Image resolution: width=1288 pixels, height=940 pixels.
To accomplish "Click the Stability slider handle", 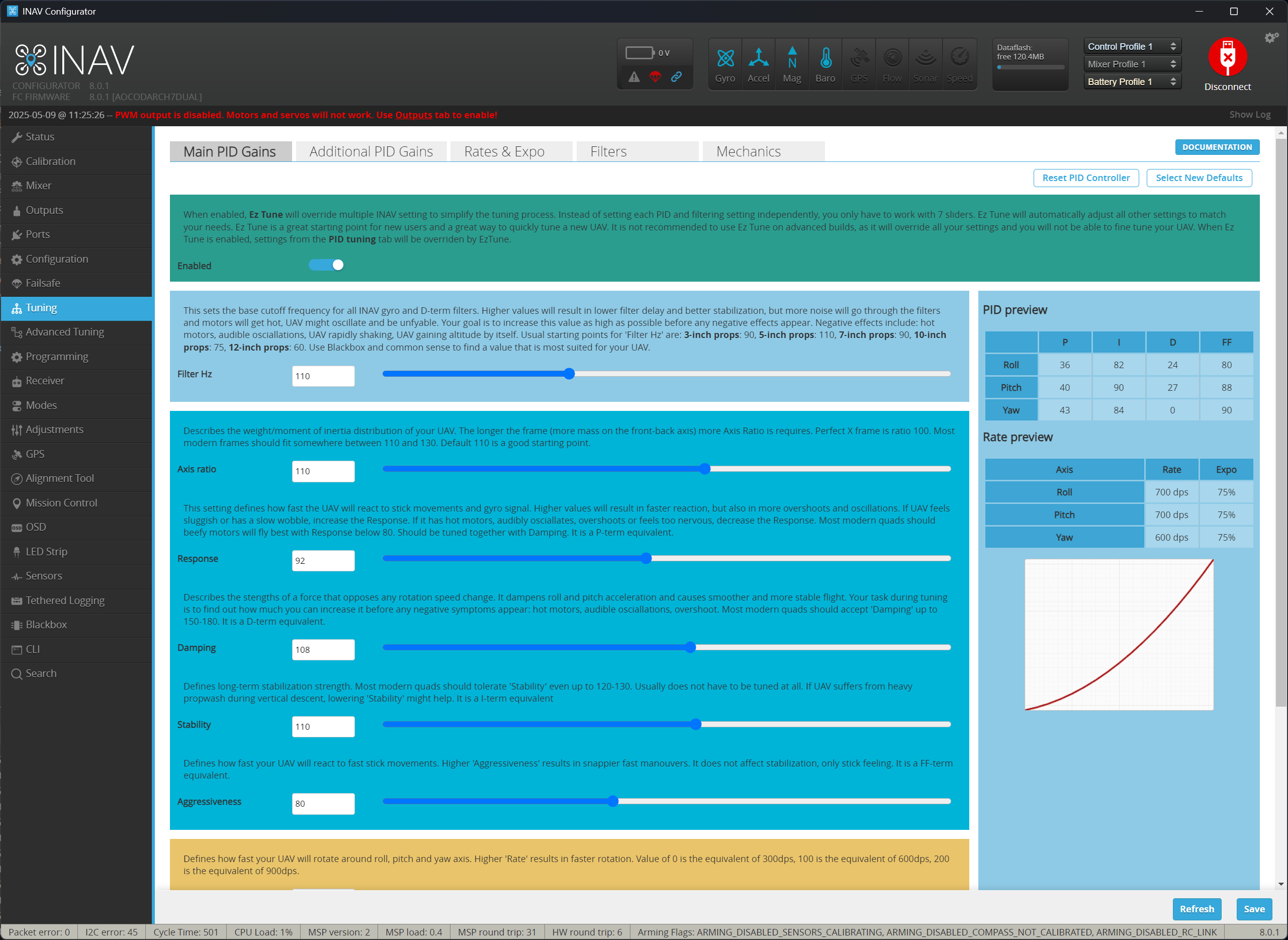I will (x=696, y=724).
